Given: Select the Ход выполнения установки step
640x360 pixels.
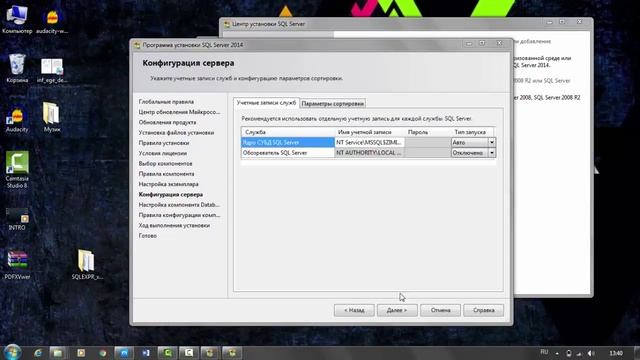Looking at the screenshot, I should [174, 225].
